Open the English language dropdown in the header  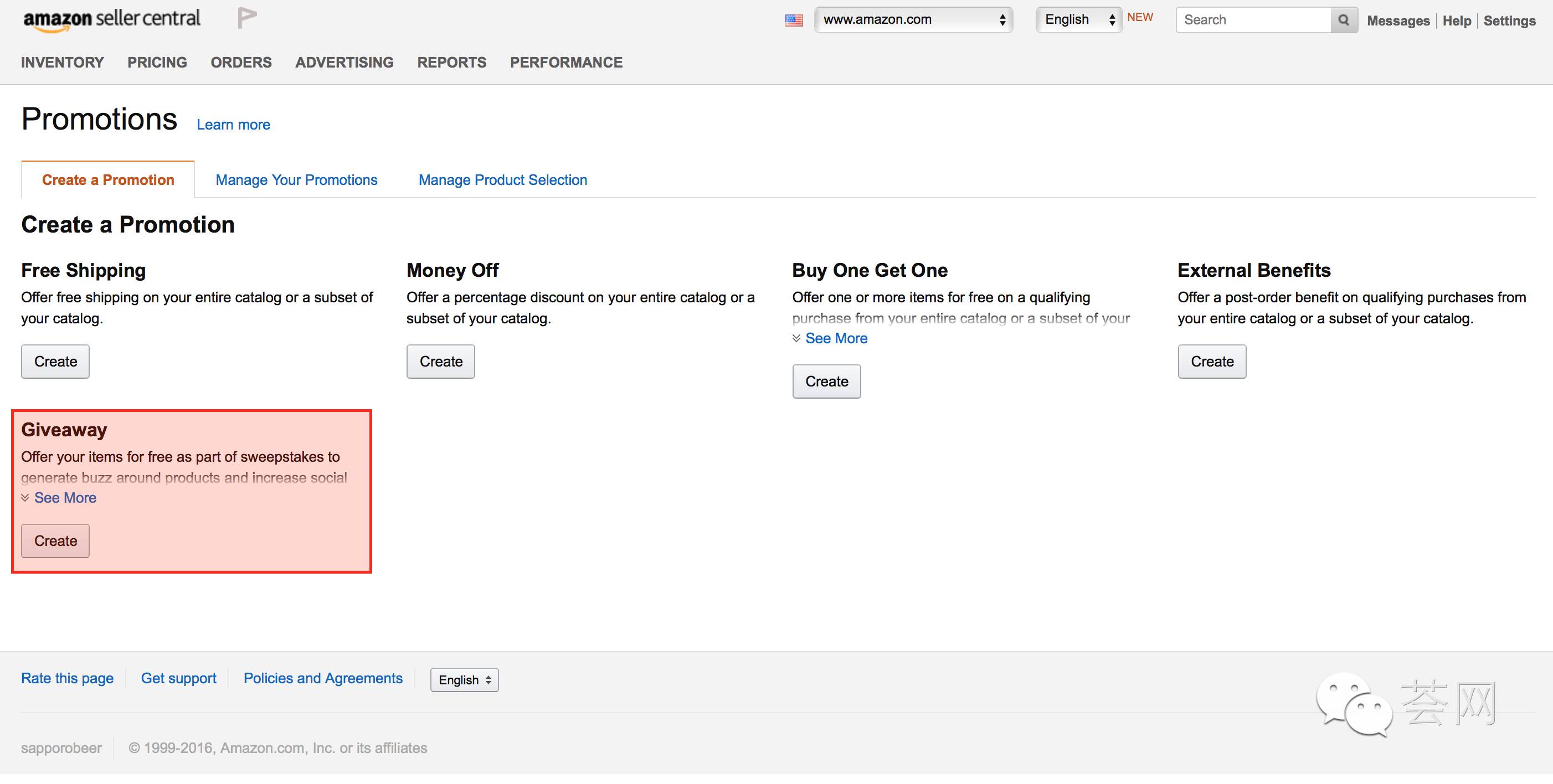pyautogui.click(x=1079, y=20)
